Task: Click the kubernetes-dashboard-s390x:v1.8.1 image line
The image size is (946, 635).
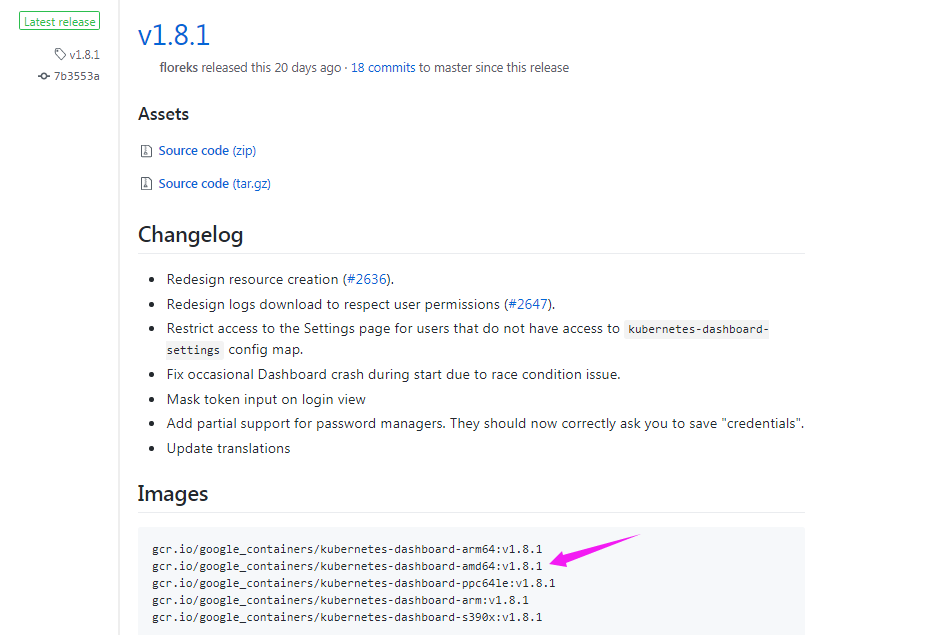Action: pos(347,617)
